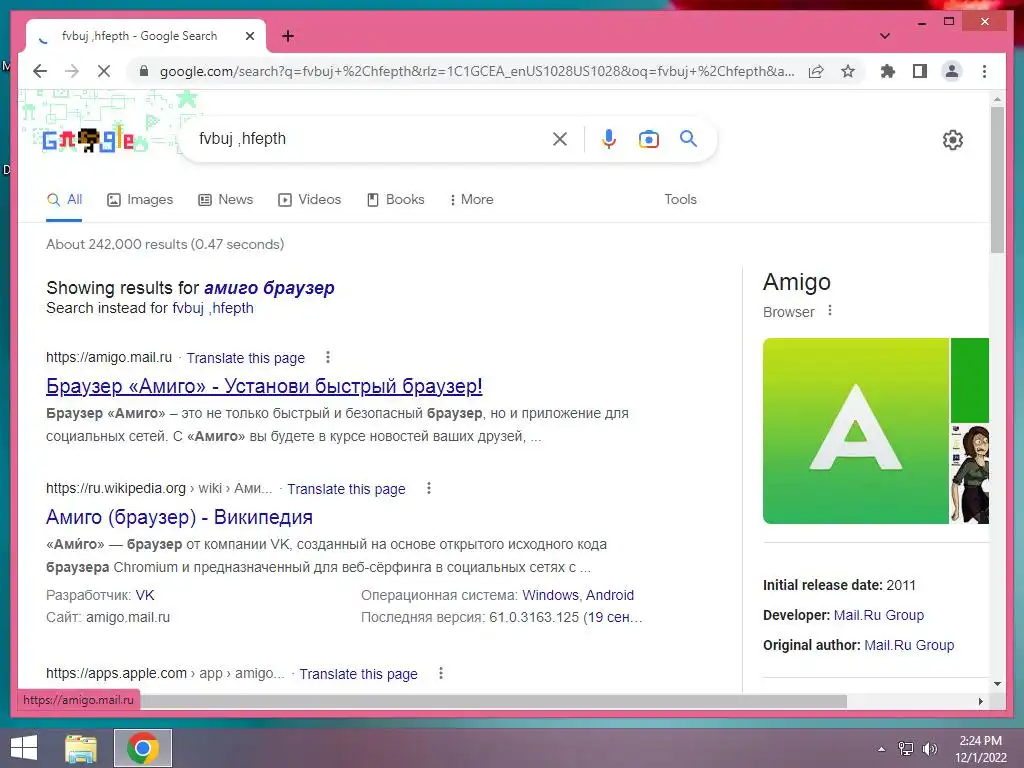The image size is (1024, 768).
Task: Click the horizontal scrollbar right arrow
Action: coord(980,701)
